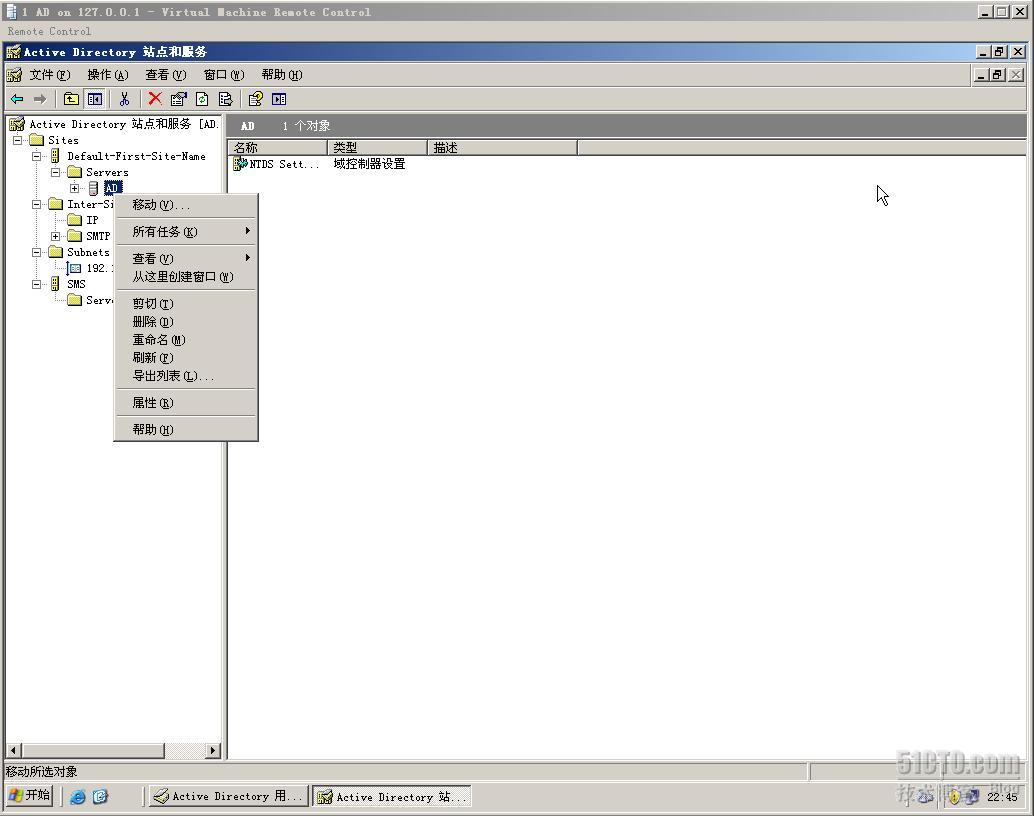Sort by 类型 column header
The width and height of the screenshot is (1034, 816).
click(x=377, y=148)
